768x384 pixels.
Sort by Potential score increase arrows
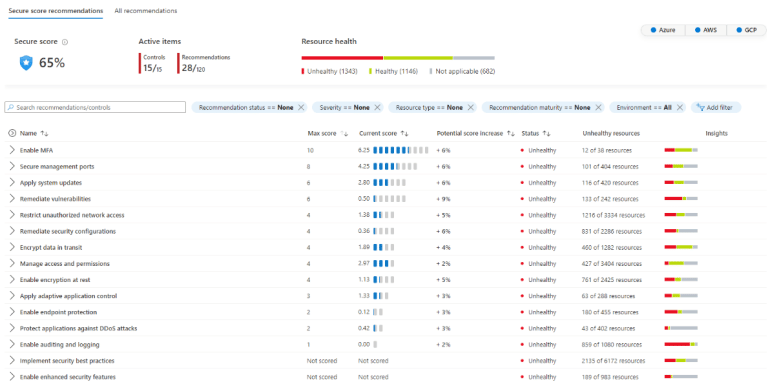511,133
